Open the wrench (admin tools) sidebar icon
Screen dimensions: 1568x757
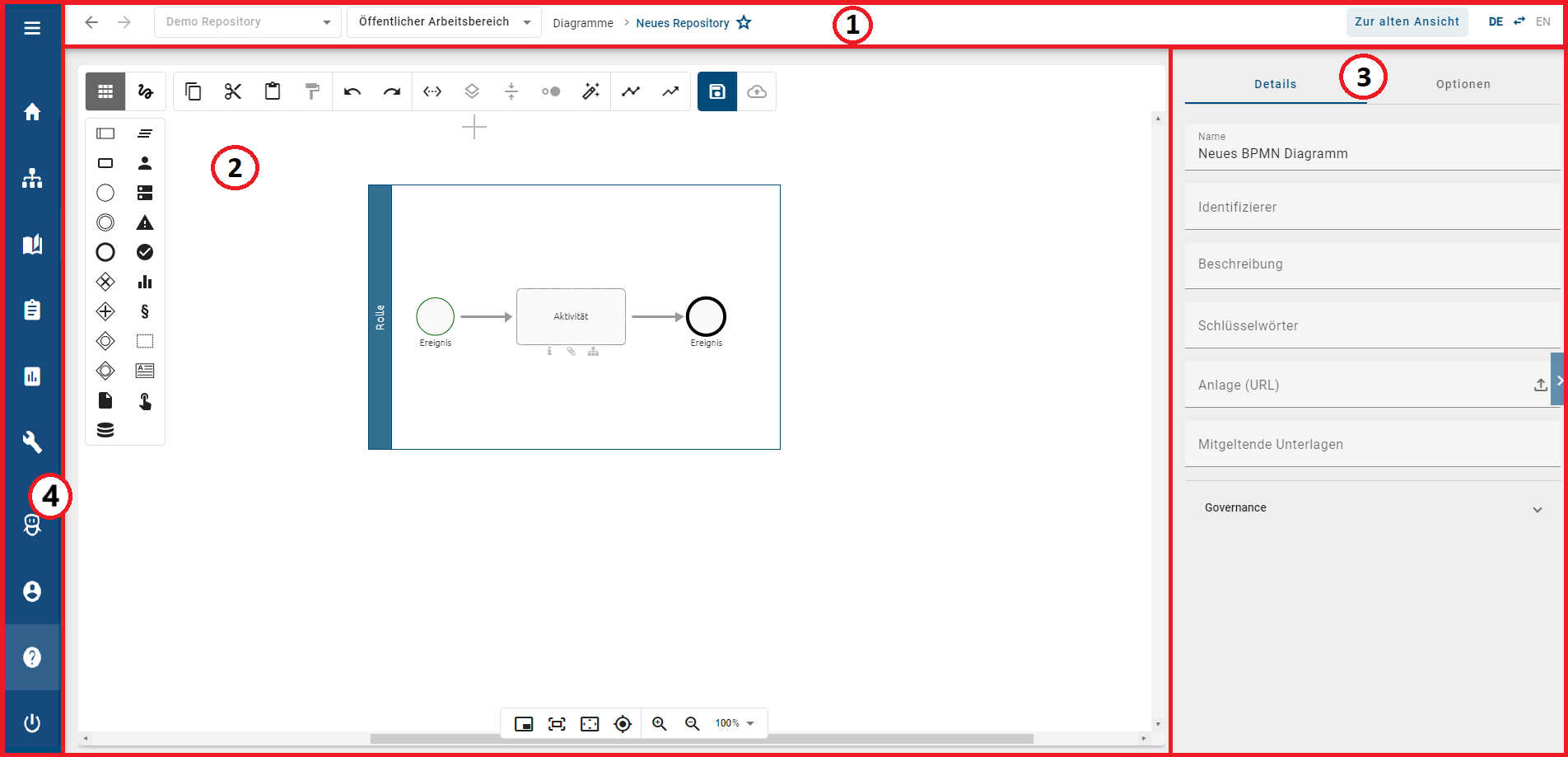point(32,442)
